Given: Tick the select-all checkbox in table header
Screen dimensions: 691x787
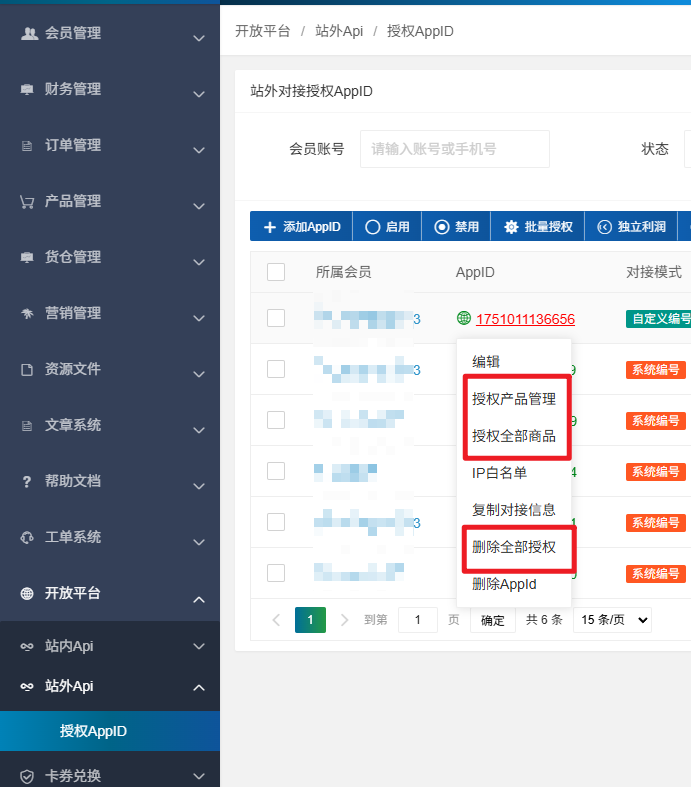Looking at the screenshot, I should coord(276,272).
